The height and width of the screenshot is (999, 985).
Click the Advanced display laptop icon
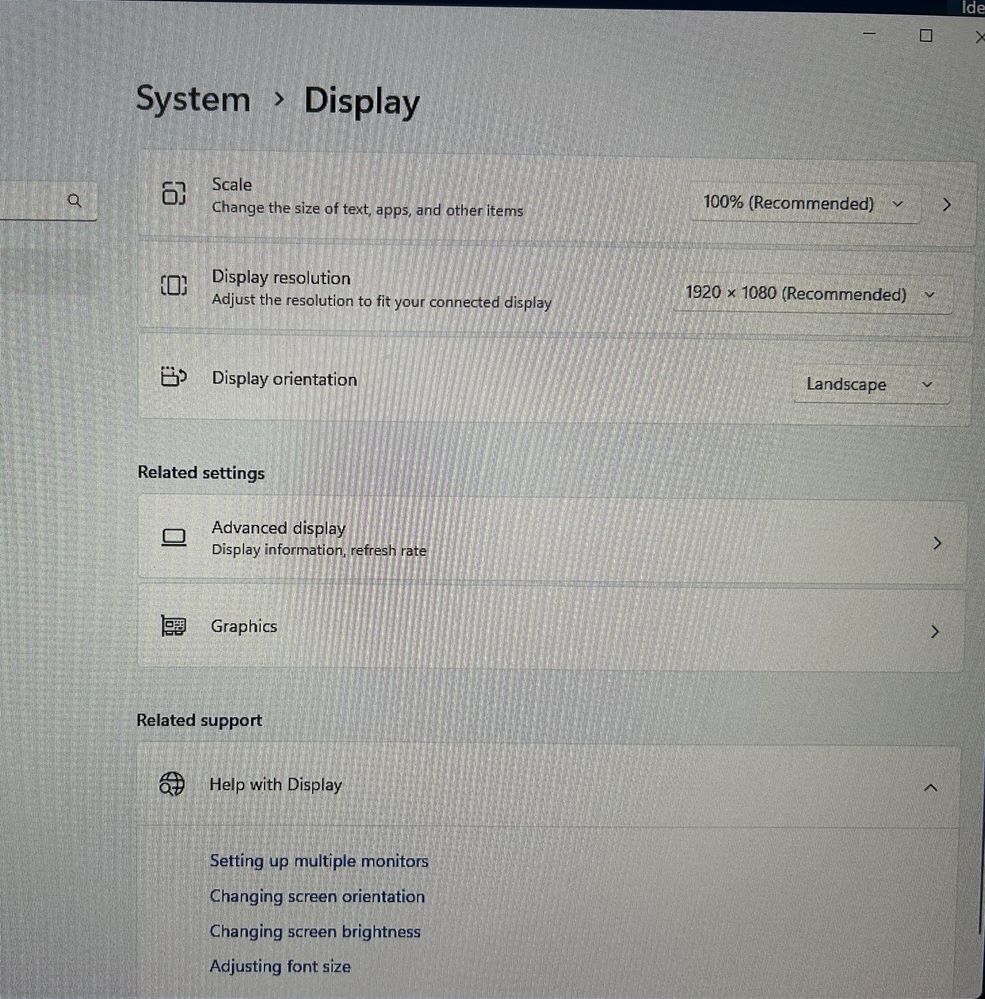point(174,538)
